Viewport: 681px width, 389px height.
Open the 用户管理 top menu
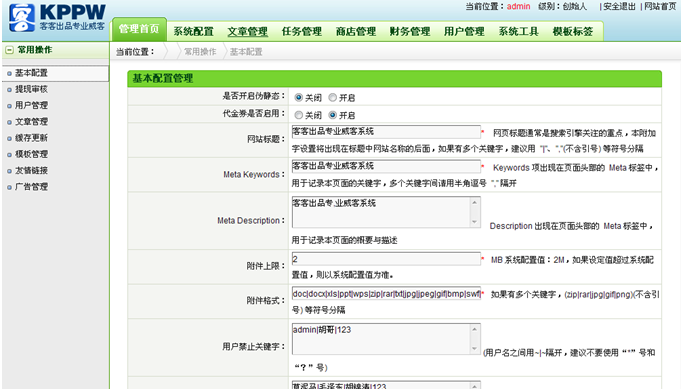pyautogui.click(x=464, y=31)
